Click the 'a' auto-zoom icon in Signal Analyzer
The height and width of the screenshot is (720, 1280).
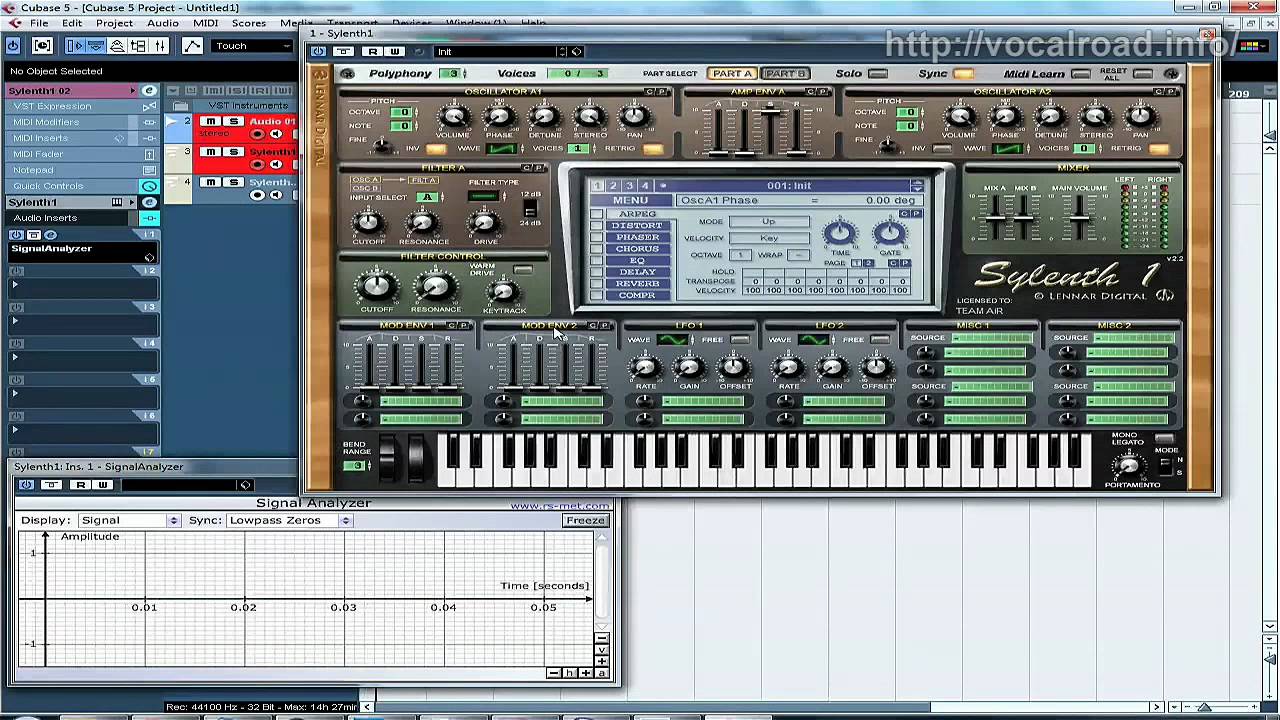(x=601, y=673)
